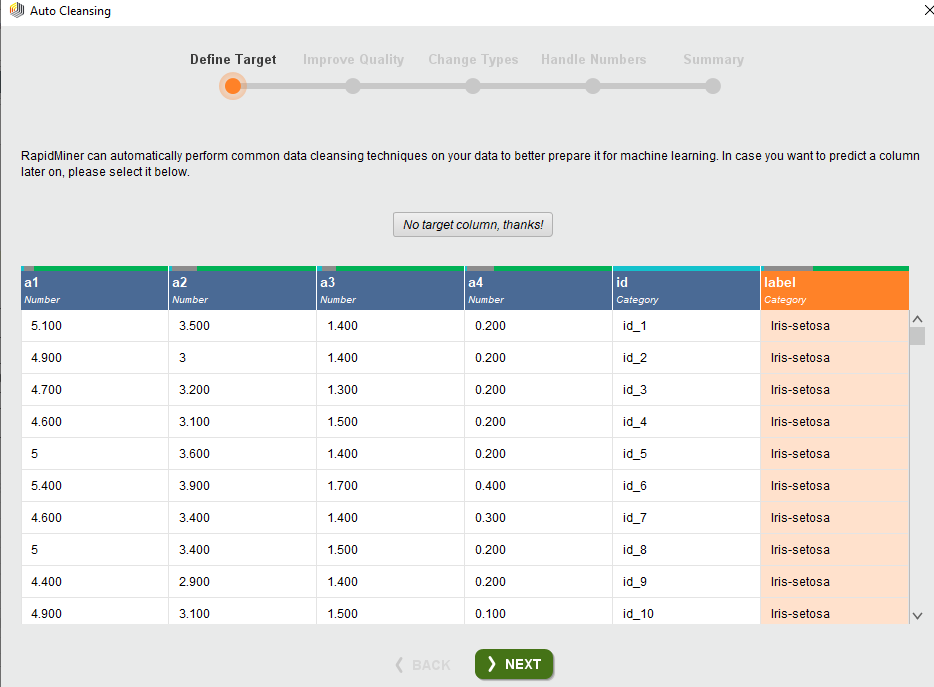Click the RapidMiner icon in title bar
Screen dimensions: 934x687
point(17,10)
